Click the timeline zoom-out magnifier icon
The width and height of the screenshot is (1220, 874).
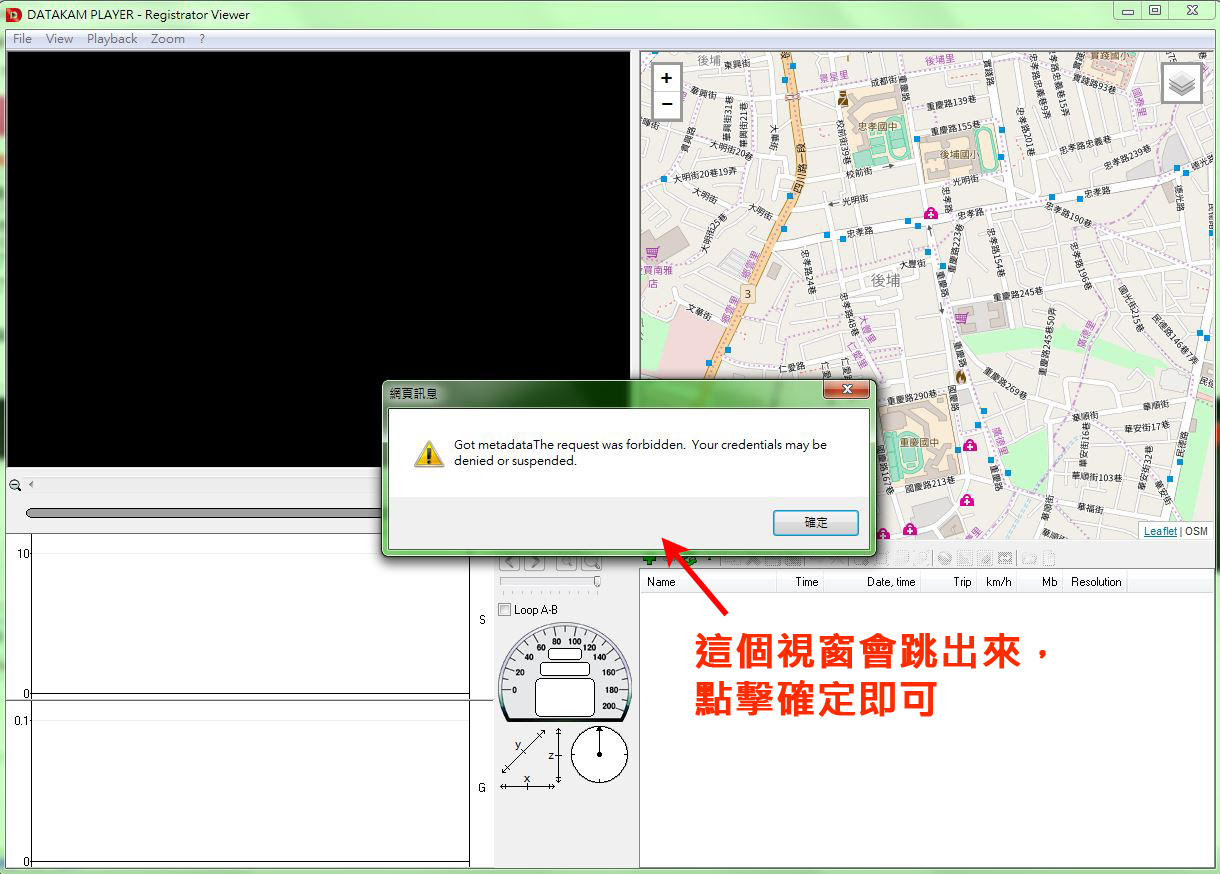(x=15, y=485)
